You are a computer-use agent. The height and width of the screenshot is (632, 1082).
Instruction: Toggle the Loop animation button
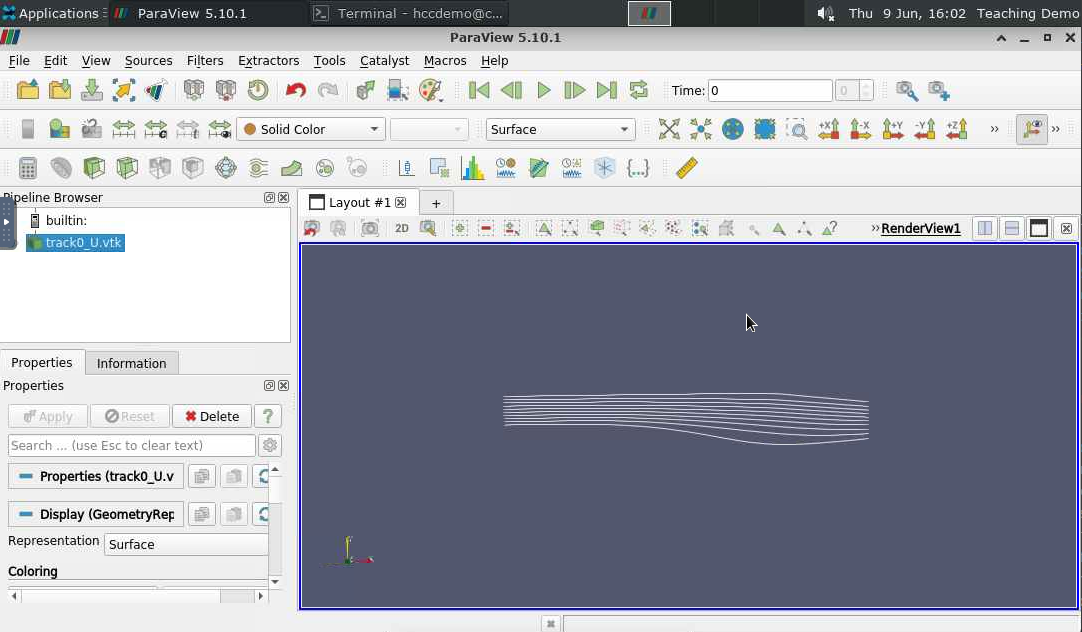[639, 90]
